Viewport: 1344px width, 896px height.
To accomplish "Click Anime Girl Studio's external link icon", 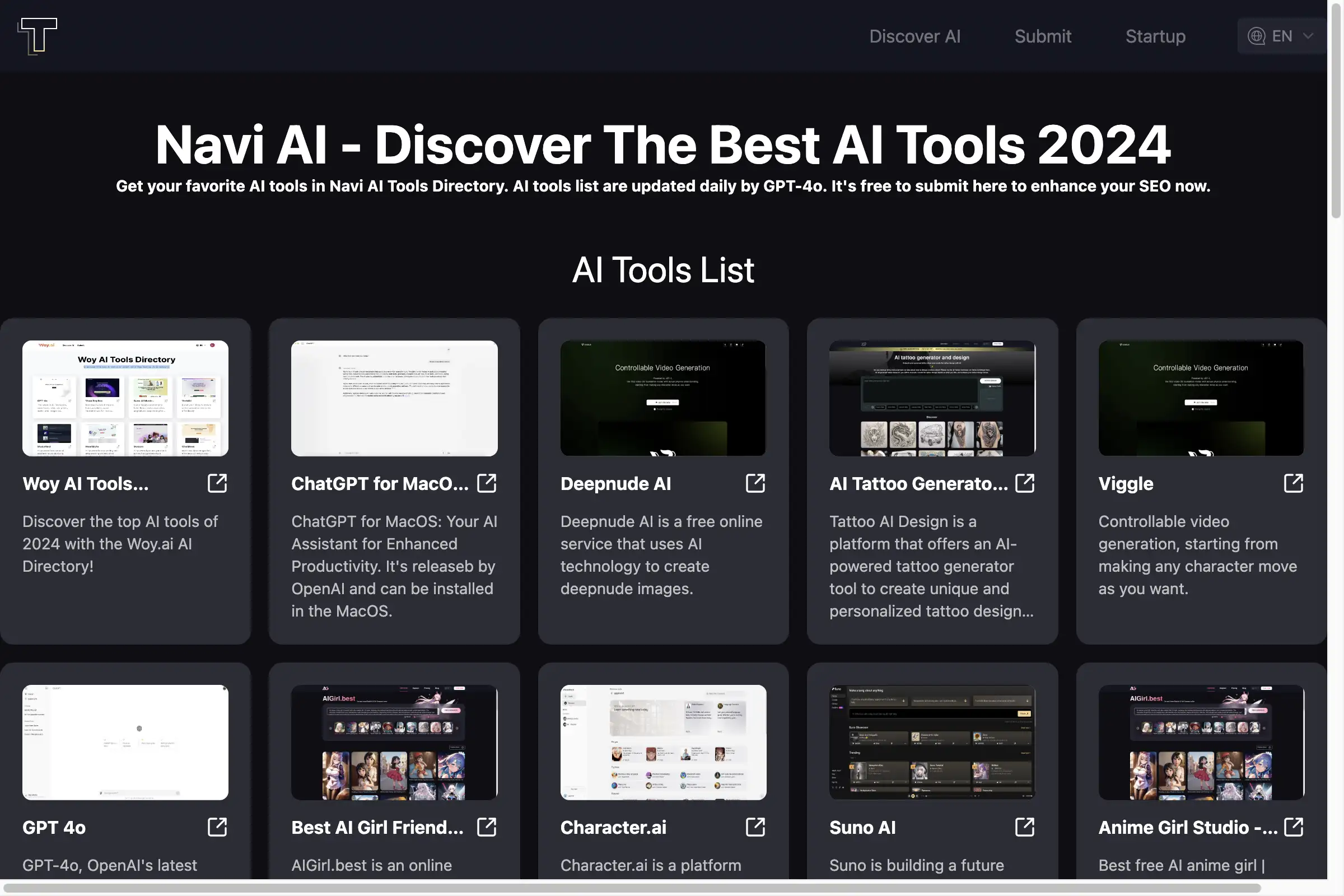I will pos(1293,827).
